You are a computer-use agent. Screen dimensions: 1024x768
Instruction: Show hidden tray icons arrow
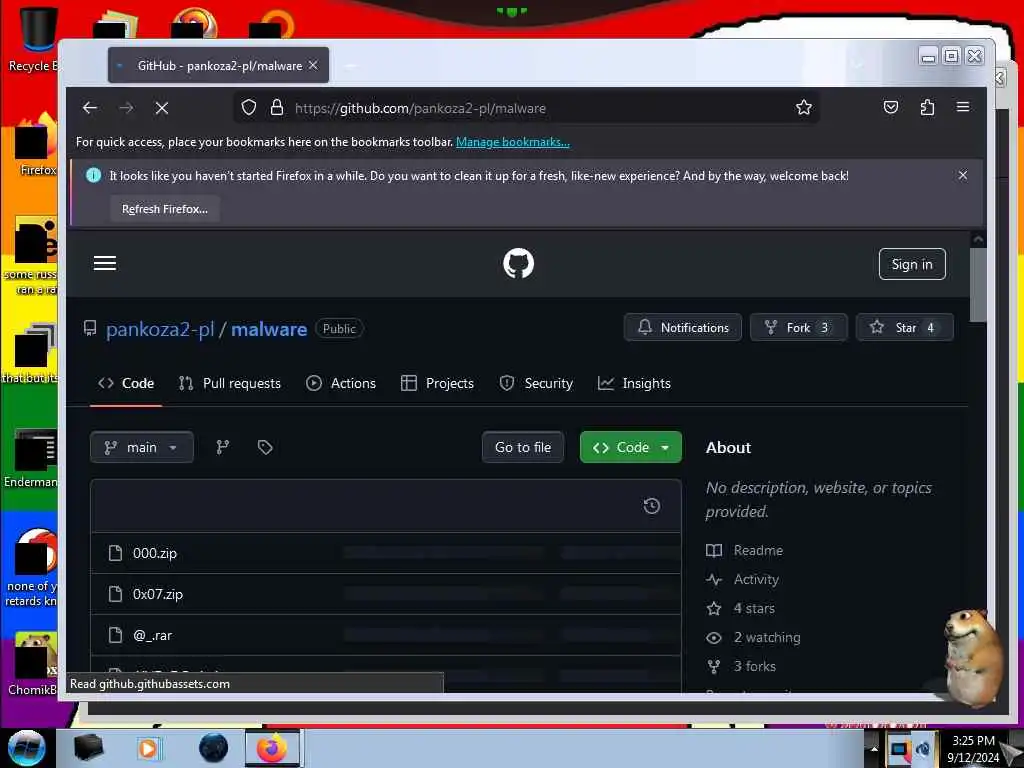(874, 748)
